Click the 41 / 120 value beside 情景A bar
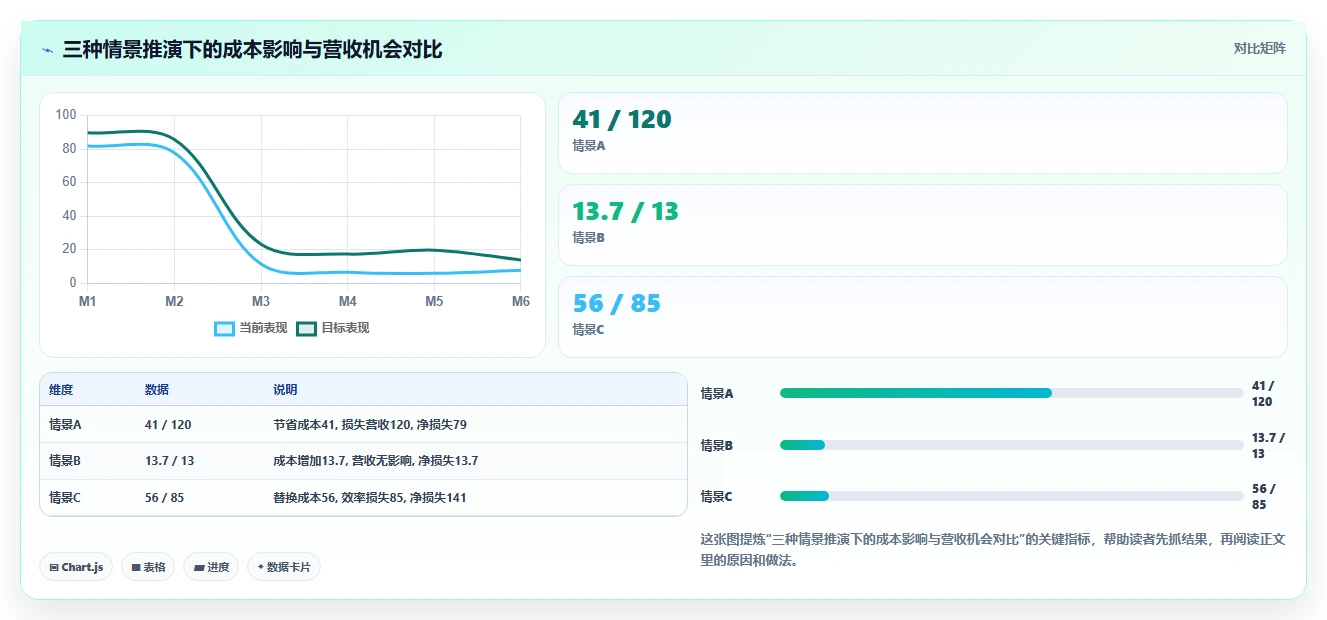The image size is (1327, 620). coord(1263,393)
